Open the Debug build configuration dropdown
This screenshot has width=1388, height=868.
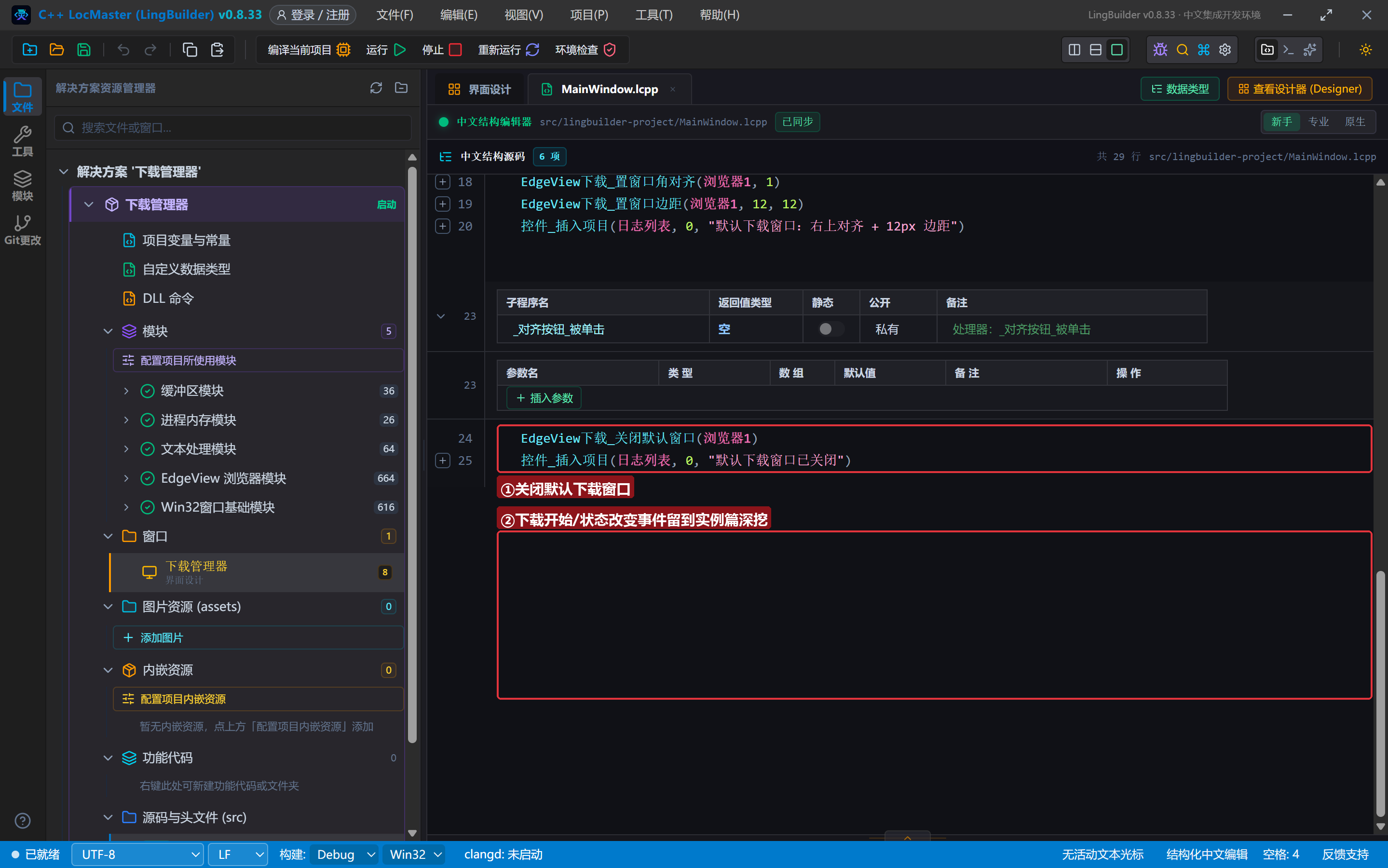pyautogui.click(x=344, y=854)
